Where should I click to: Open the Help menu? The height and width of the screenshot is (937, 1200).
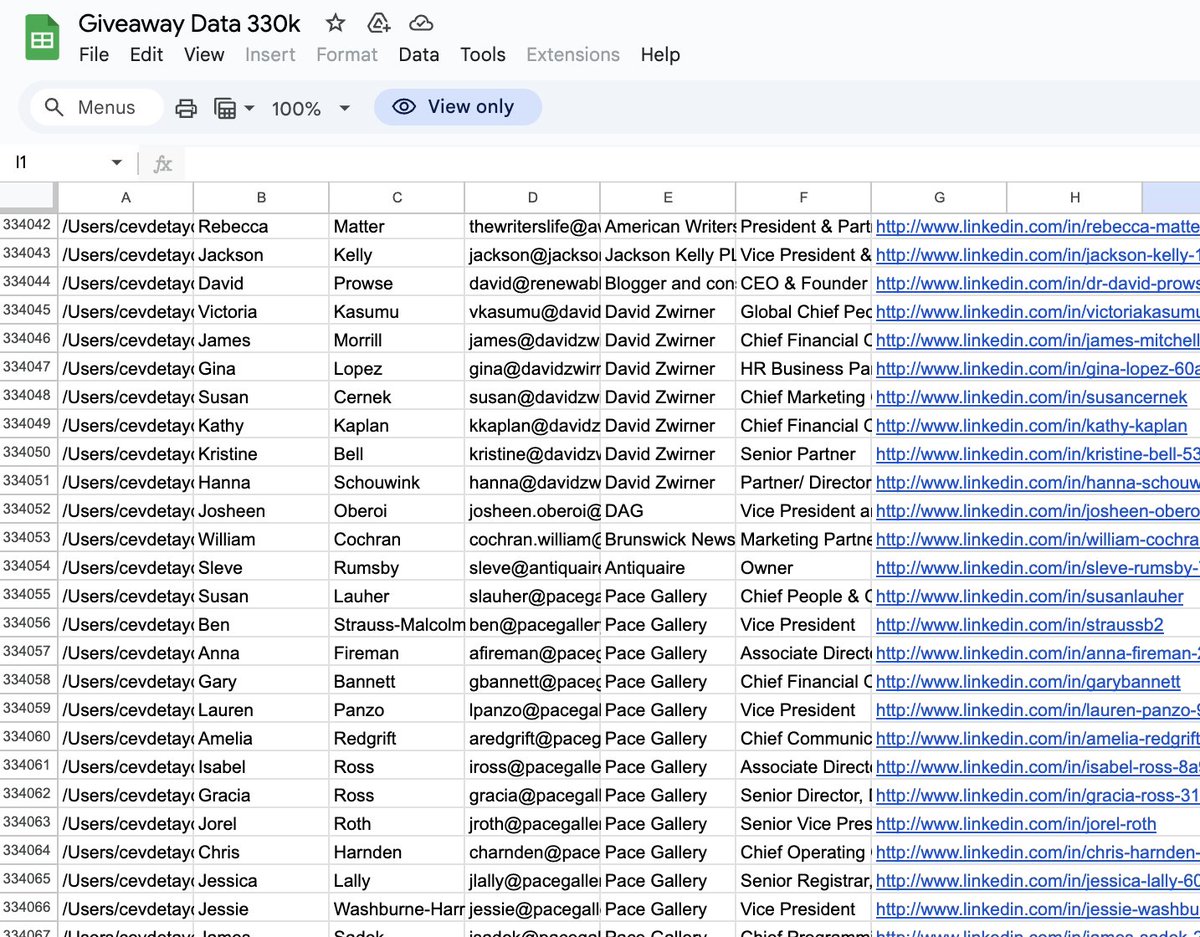(660, 54)
